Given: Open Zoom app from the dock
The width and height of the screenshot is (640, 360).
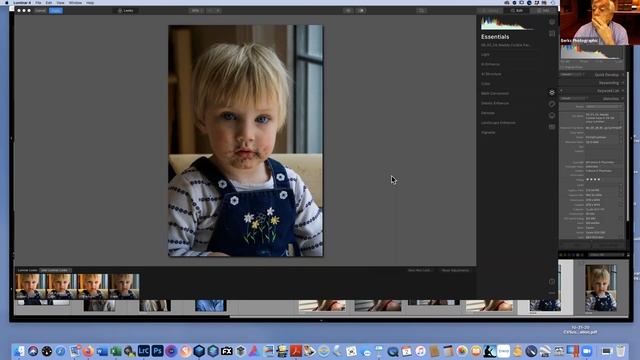Looking at the screenshot, I should tap(587, 351).
